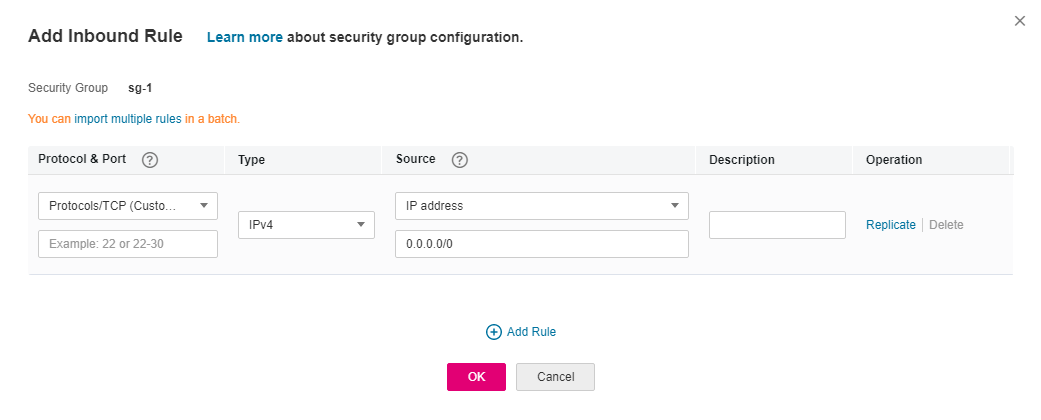
Task: Click the 0.0.0.0/0 source address field
Action: pyautogui.click(x=541, y=244)
